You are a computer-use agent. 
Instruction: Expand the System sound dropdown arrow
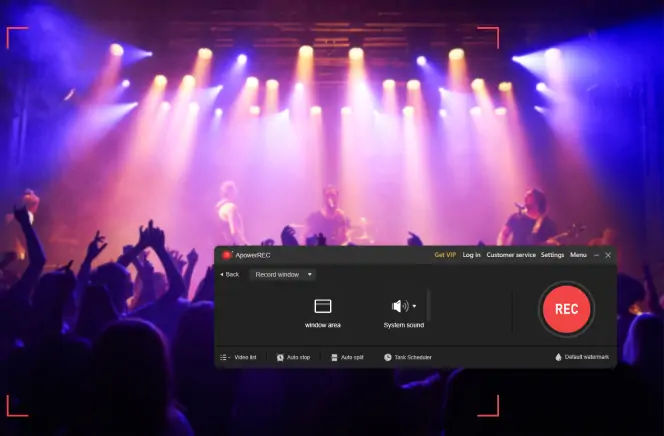tap(414, 306)
